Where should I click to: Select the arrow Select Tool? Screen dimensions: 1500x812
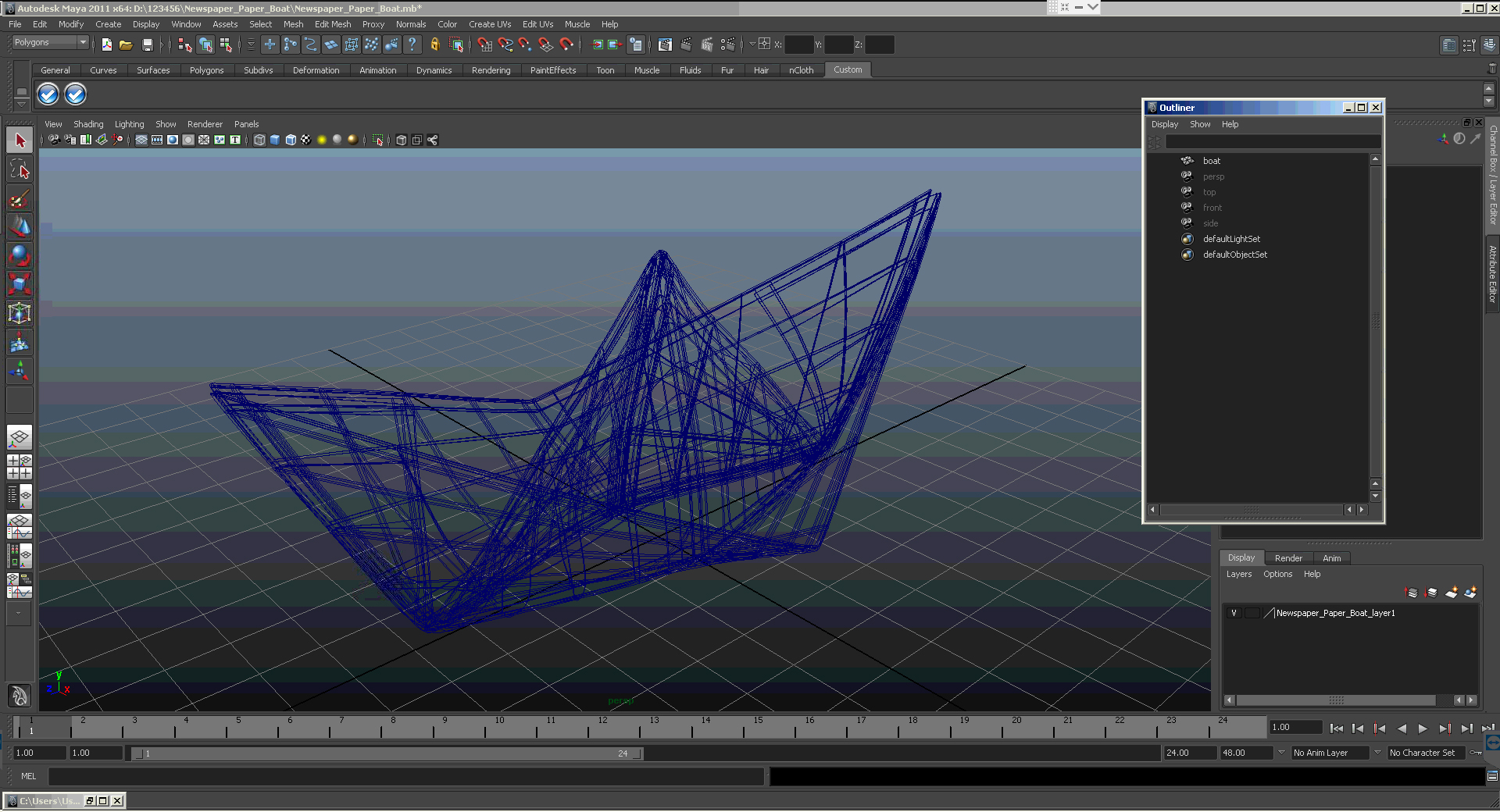[x=20, y=141]
